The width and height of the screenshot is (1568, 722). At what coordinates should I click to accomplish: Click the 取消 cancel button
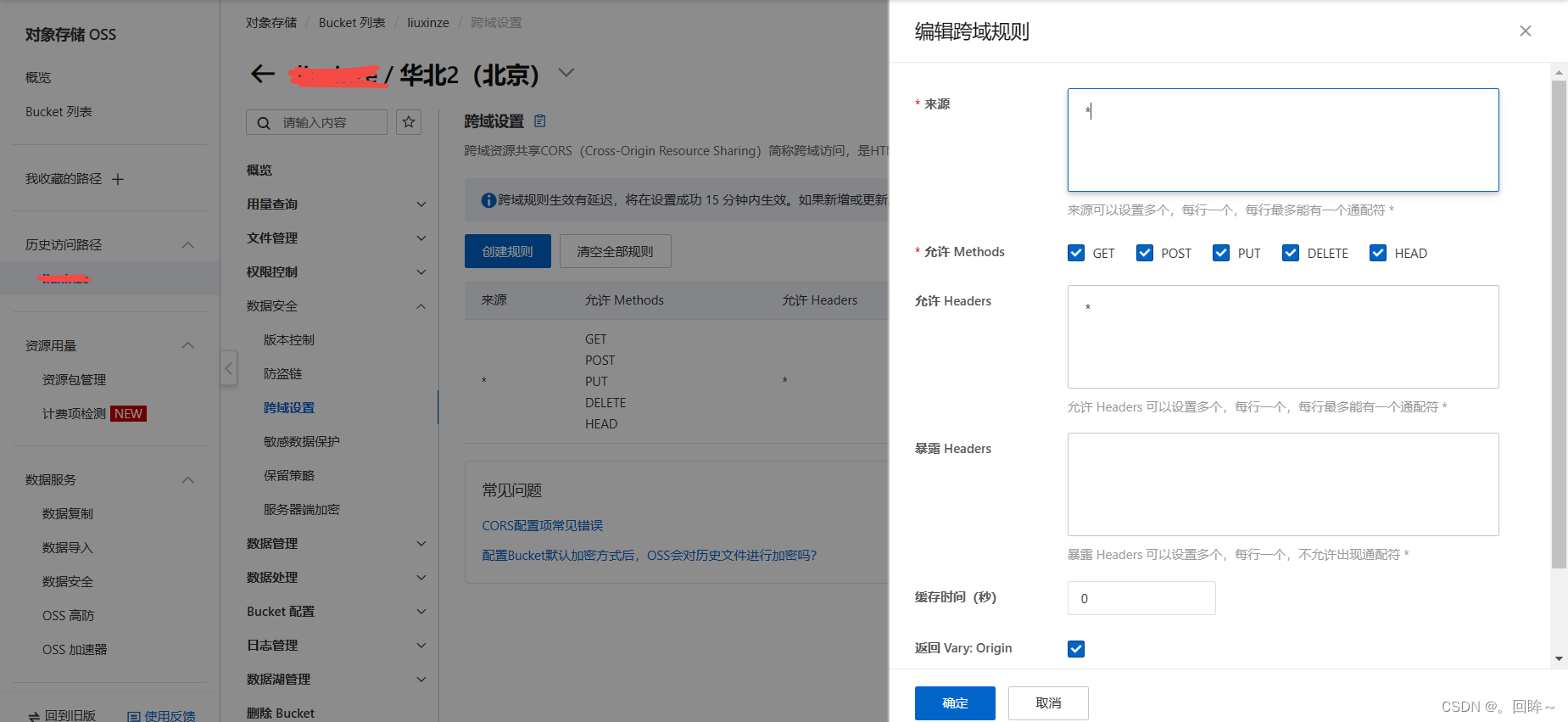[x=1048, y=703]
